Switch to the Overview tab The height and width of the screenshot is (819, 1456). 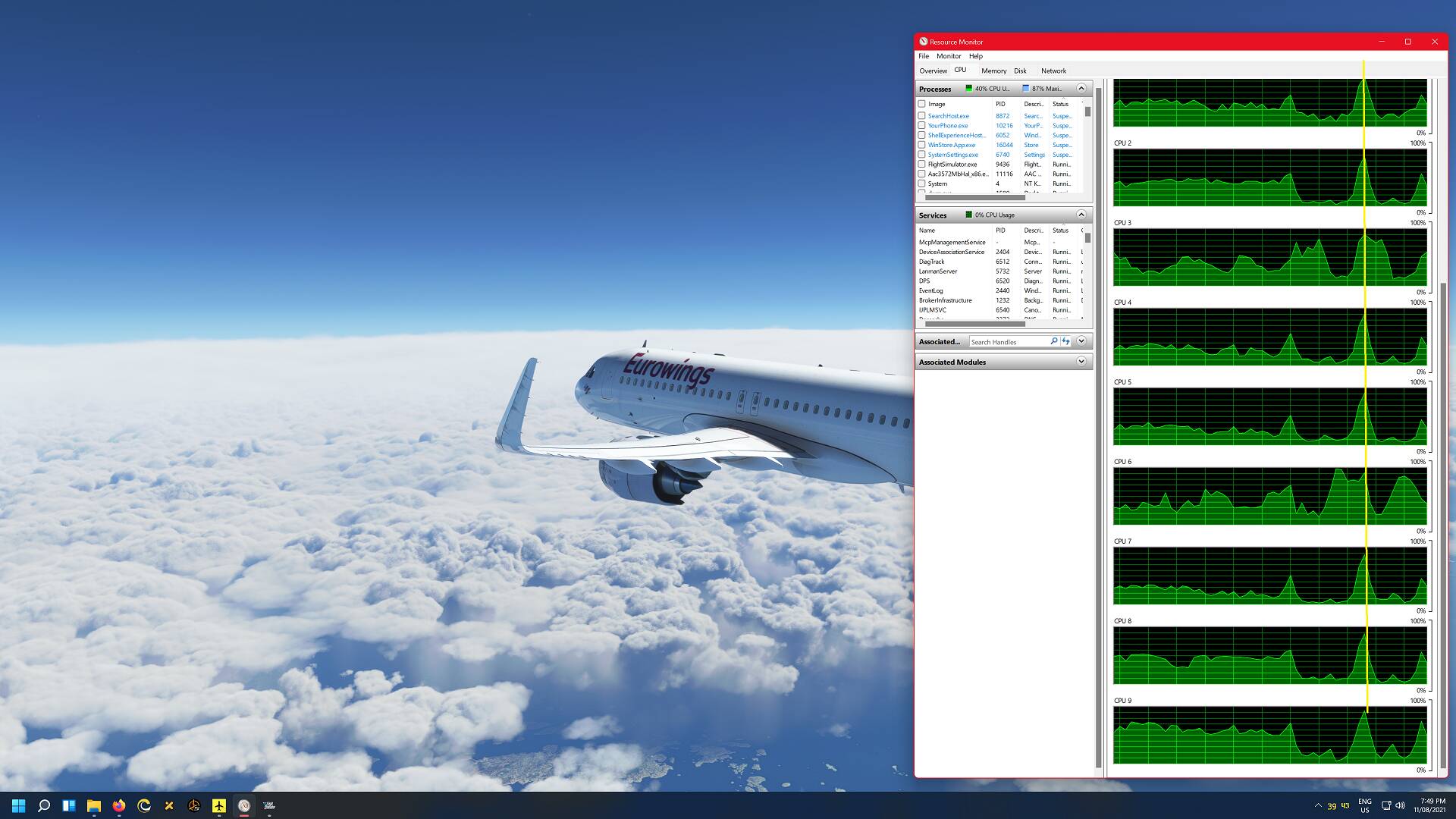(933, 71)
